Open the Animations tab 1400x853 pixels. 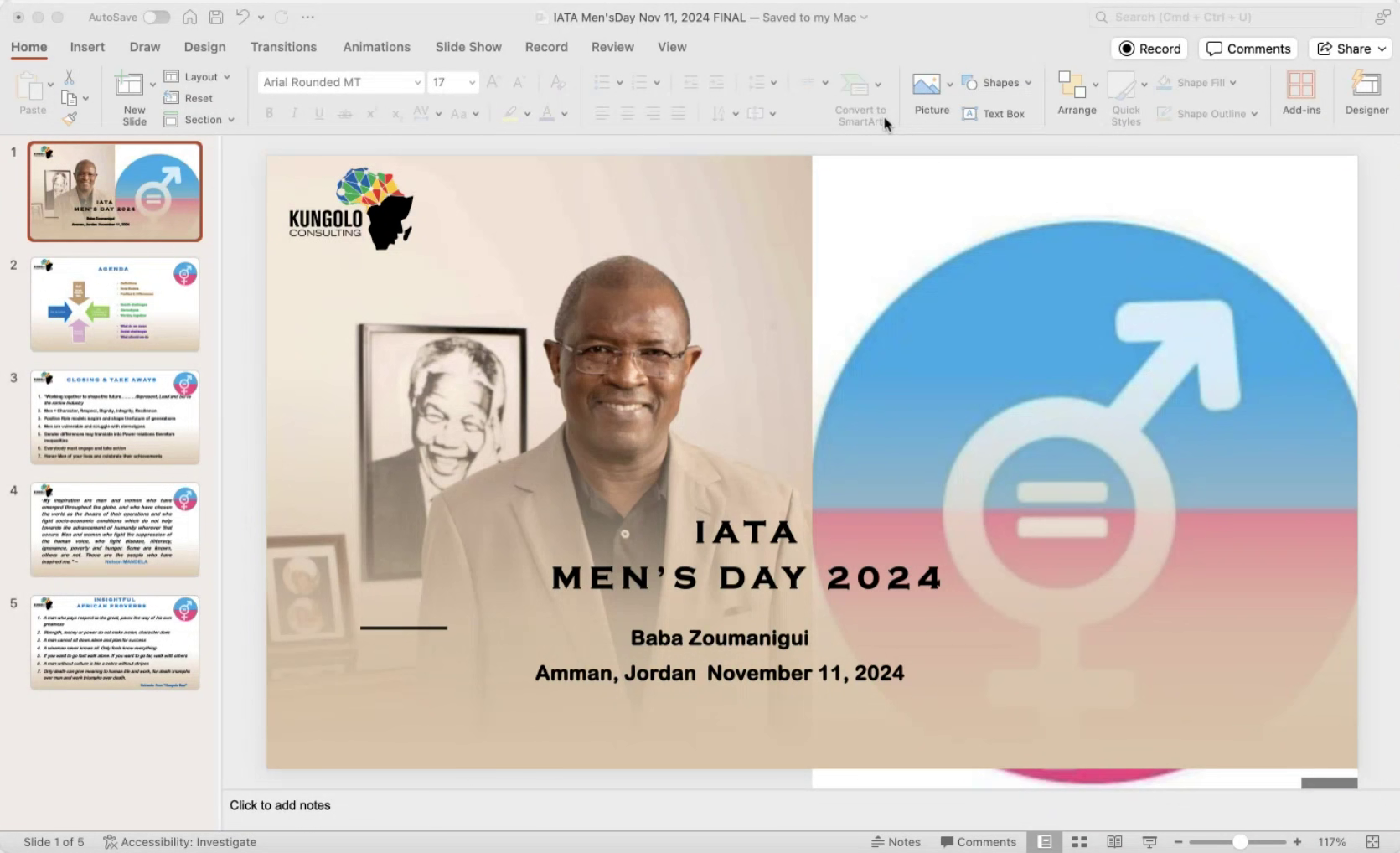376,47
